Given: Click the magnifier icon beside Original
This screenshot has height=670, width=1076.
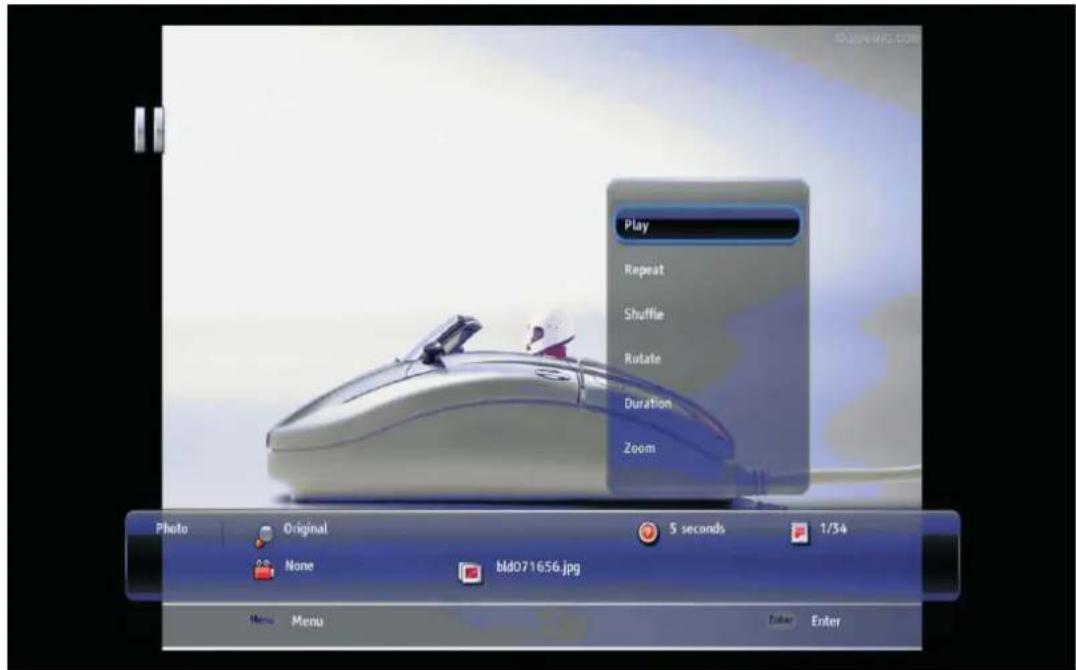Looking at the screenshot, I should coord(264,535).
